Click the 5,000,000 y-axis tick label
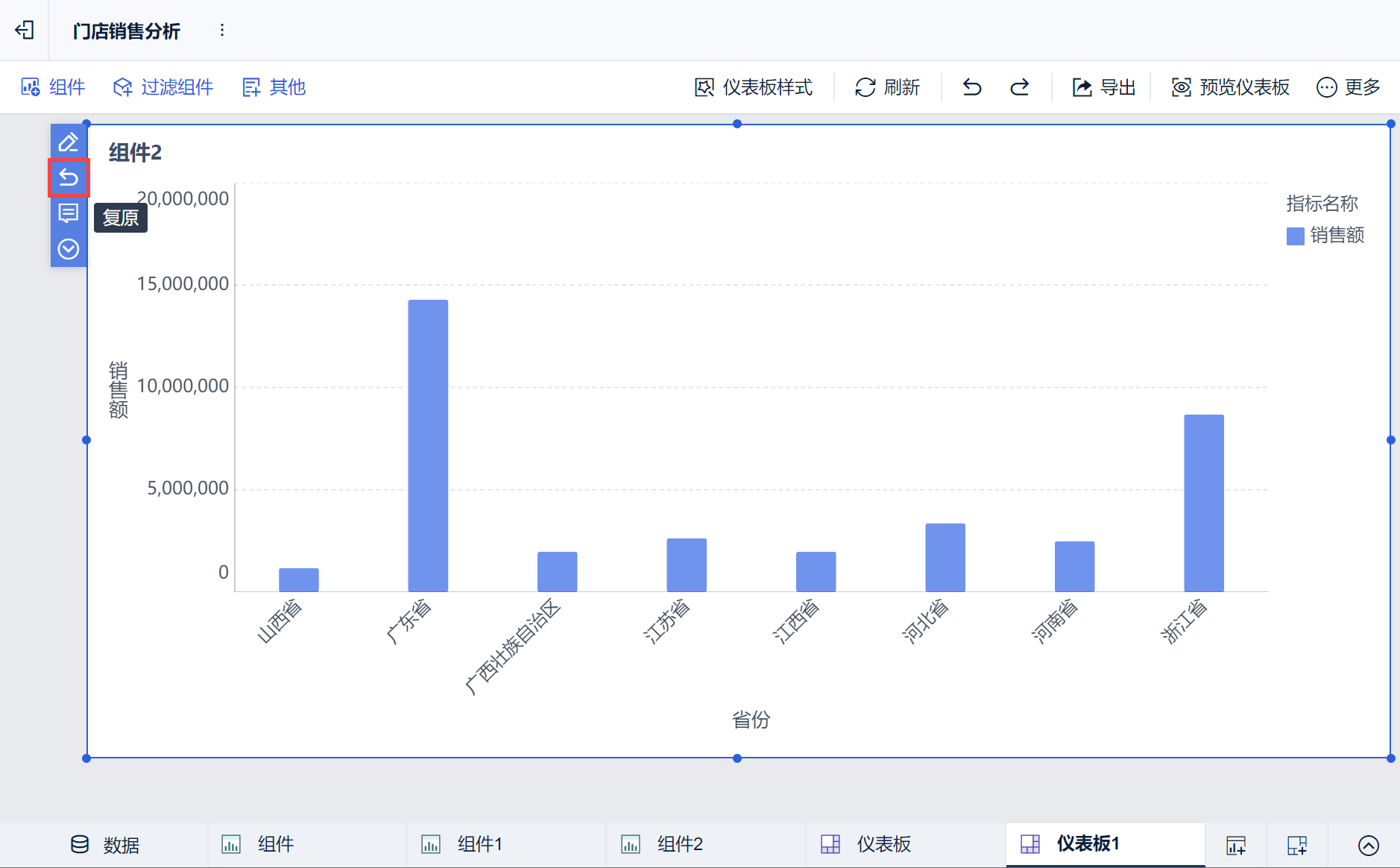The height and width of the screenshot is (868, 1400). pyautogui.click(x=188, y=488)
